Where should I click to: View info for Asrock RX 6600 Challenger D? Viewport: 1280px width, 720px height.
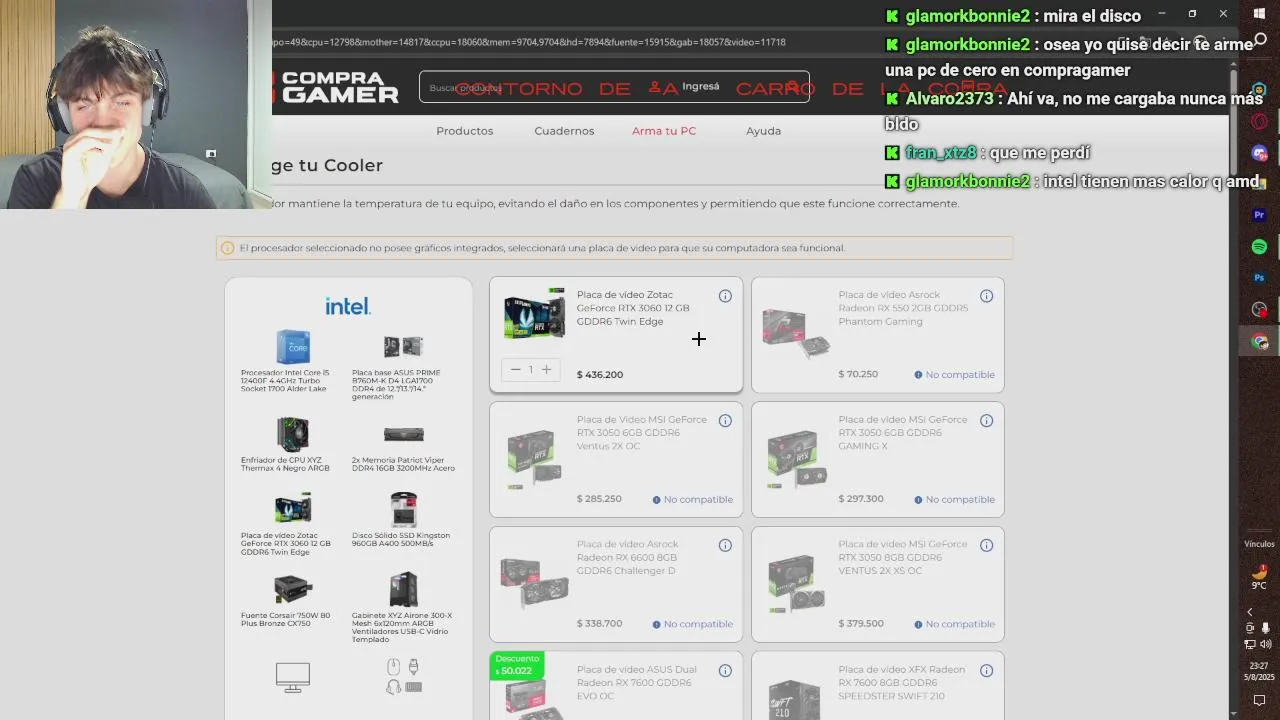click(725, 546)
